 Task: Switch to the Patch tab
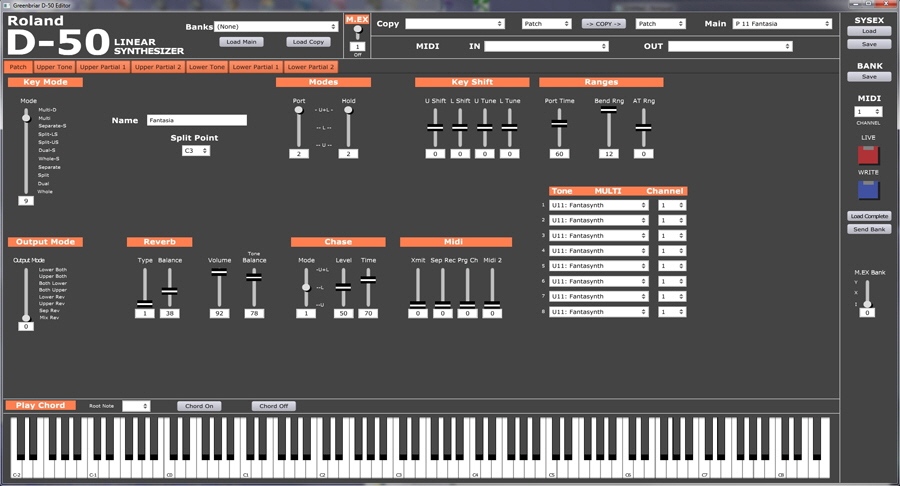click(18, 67)
